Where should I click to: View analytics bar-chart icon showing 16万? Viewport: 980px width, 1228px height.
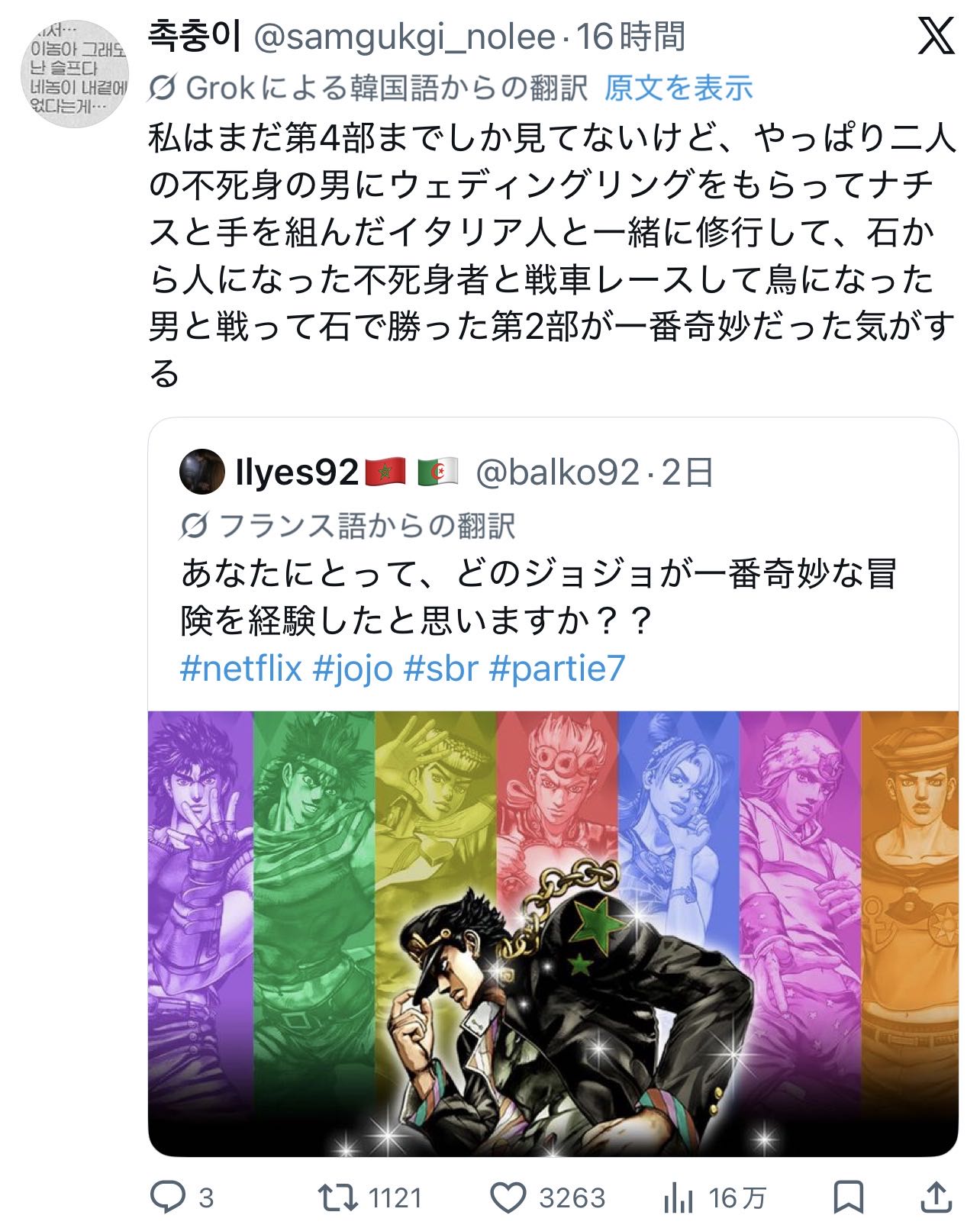point(677,1198)
